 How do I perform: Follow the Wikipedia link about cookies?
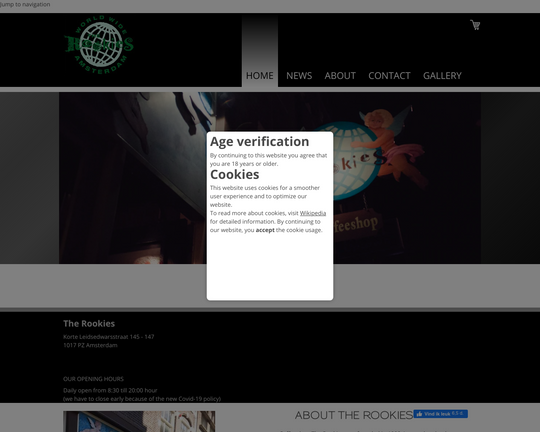click(x=313, y=213)
